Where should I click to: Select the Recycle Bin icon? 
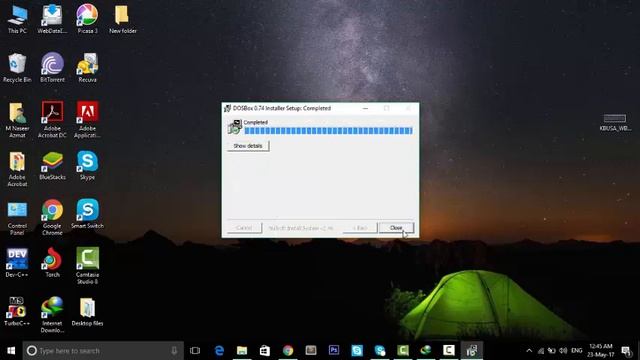pyautogui.click(x=17, y=68)
